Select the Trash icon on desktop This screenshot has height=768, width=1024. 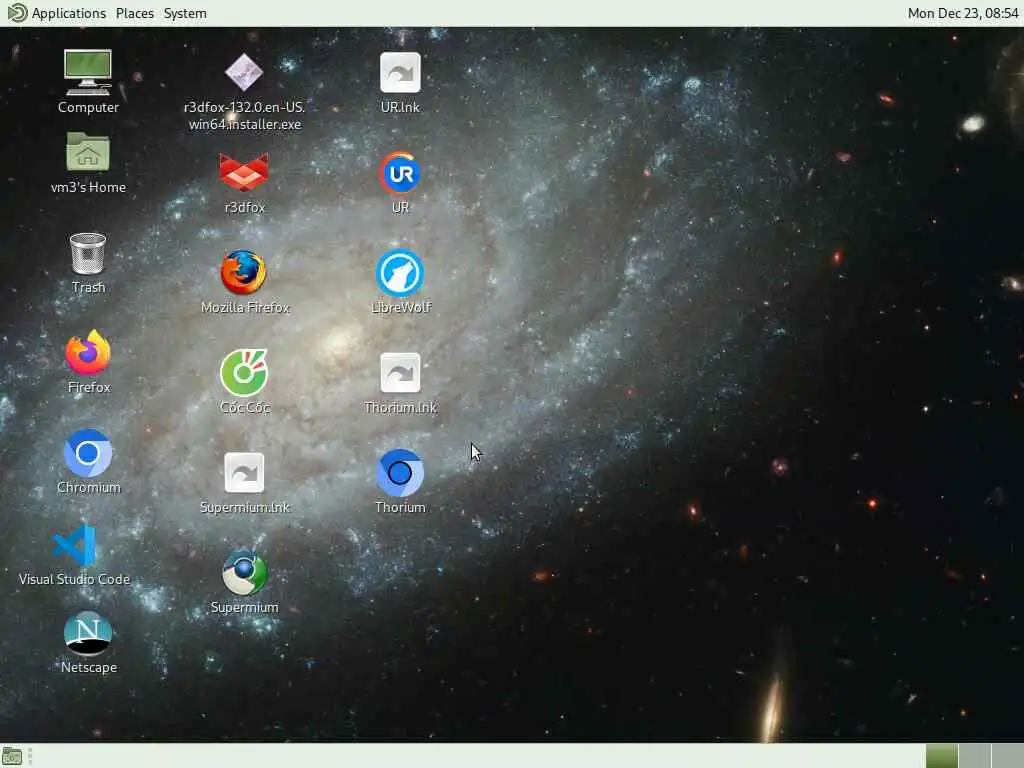pyautogui.click(x=88, y=253)
